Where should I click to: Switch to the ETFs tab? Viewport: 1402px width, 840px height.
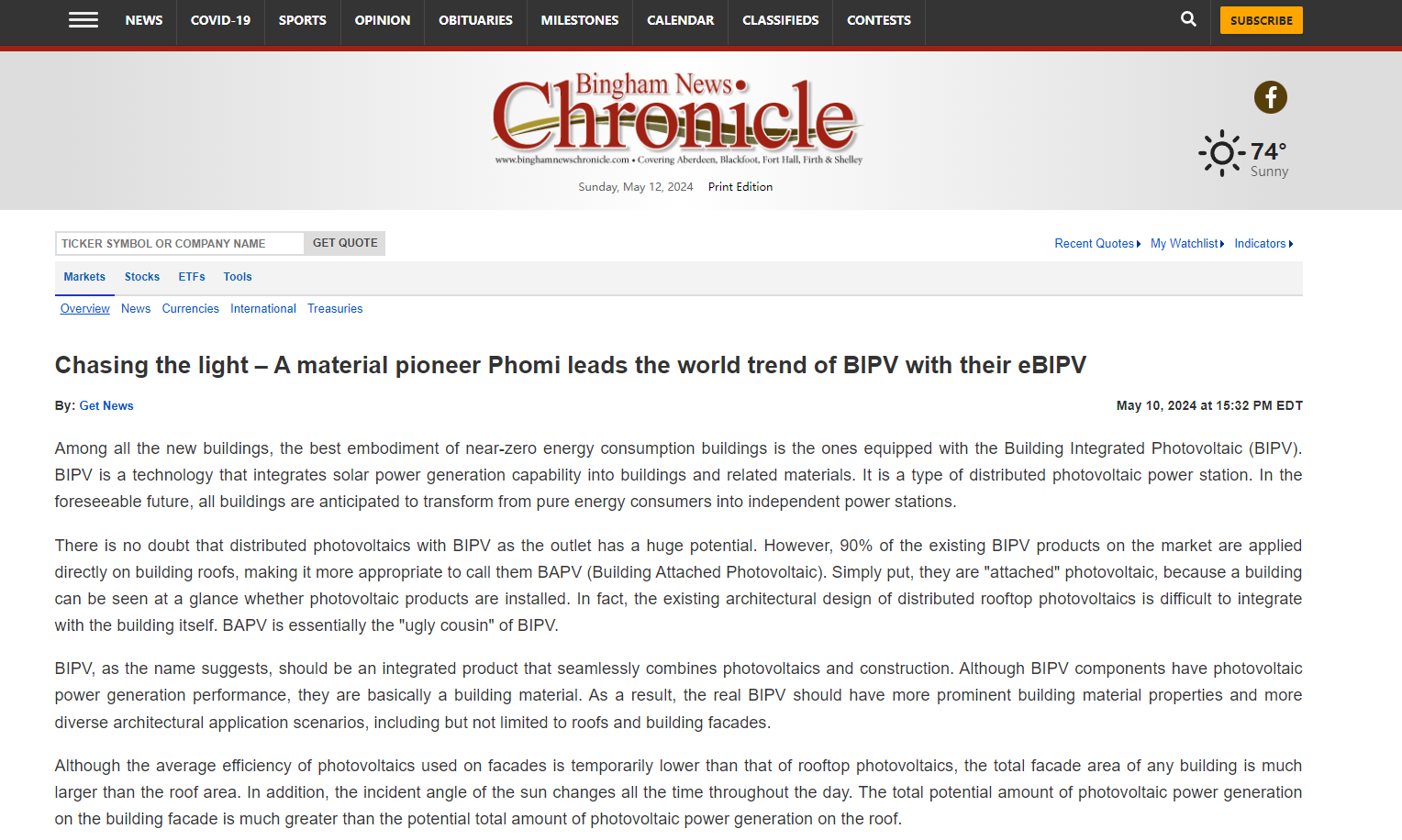192,277
